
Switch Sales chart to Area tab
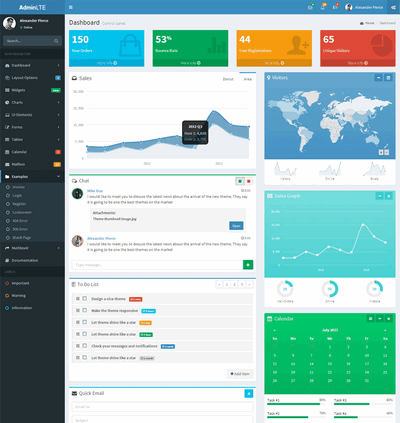(x=248, y=79)
